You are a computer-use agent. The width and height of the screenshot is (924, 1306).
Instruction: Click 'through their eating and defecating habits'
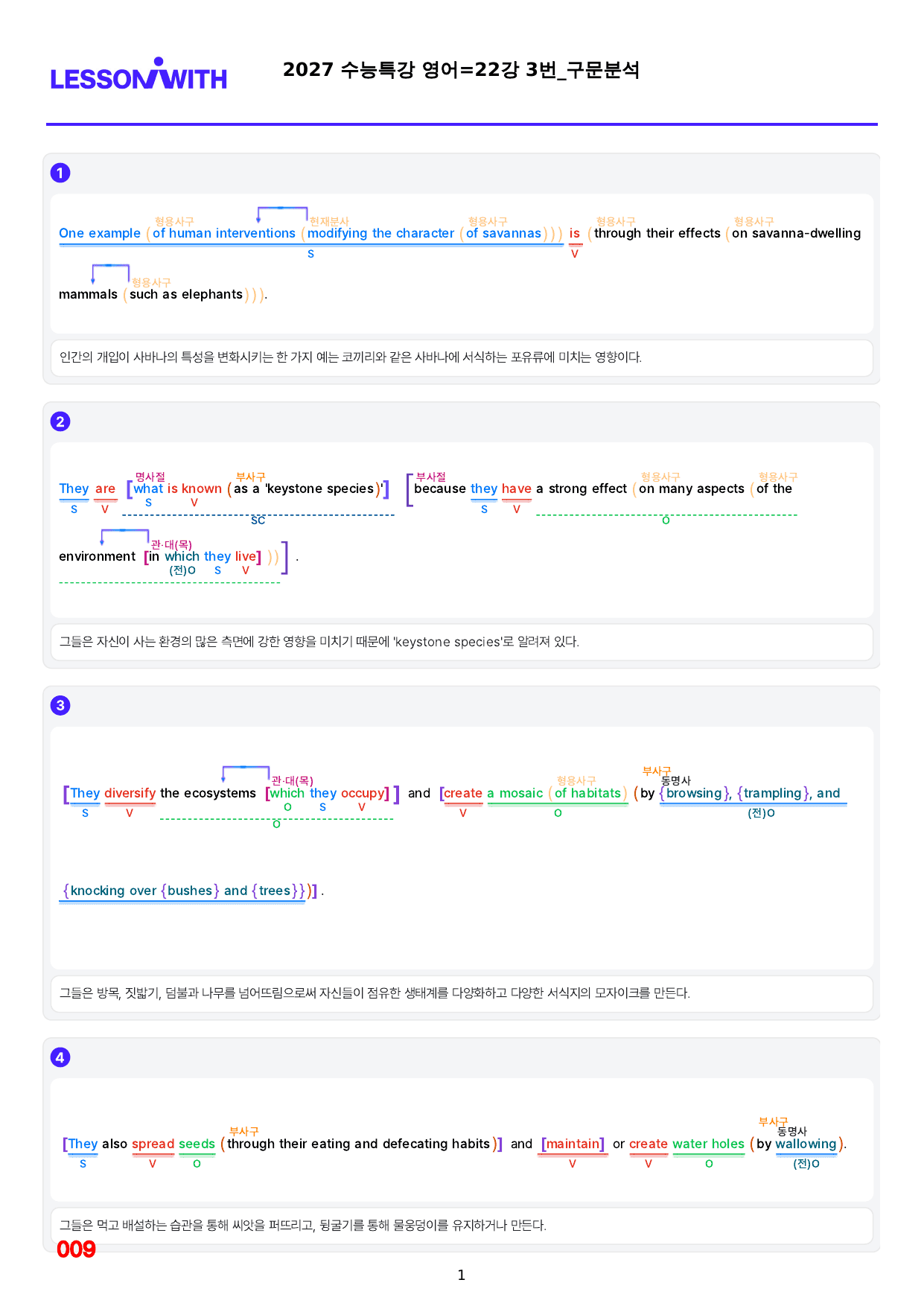pos(358,1144)
